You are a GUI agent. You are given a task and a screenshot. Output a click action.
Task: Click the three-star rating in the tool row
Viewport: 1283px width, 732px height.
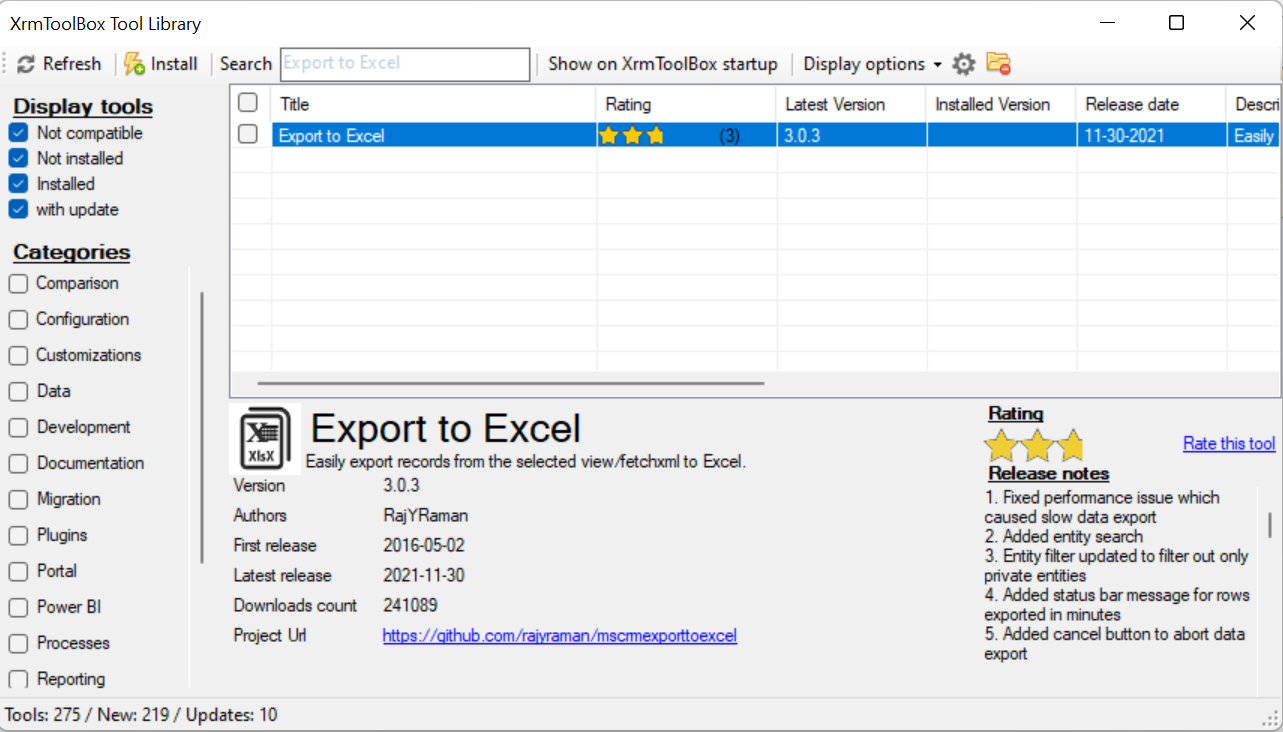click(632, 134)
